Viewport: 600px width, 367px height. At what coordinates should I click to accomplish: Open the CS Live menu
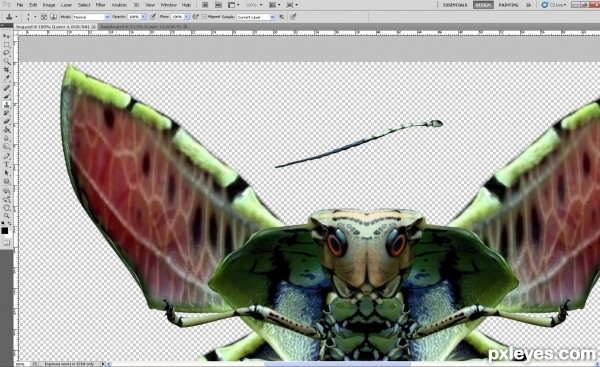coord(554,5)
